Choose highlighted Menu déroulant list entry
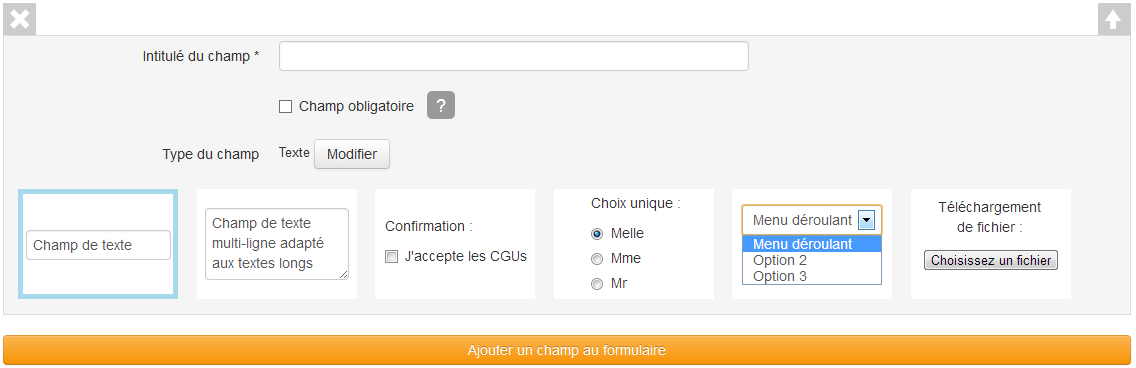The width and height of the screenshot is (1136, 368). pyautogui.click(x=811, y=244)
